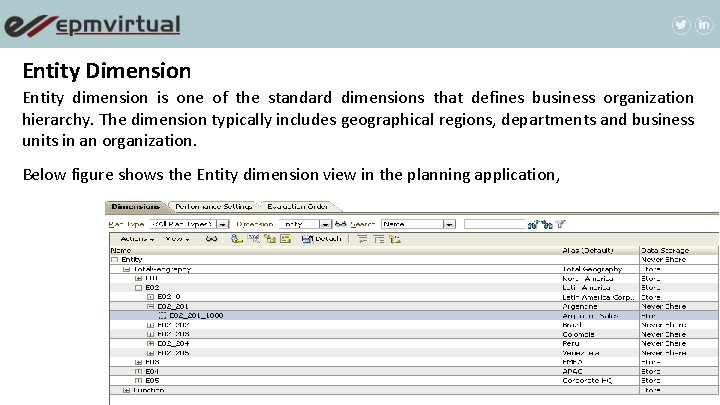Click the search-up binoculars icon
This screenshot has width=720, height=405.
point(533,225)
